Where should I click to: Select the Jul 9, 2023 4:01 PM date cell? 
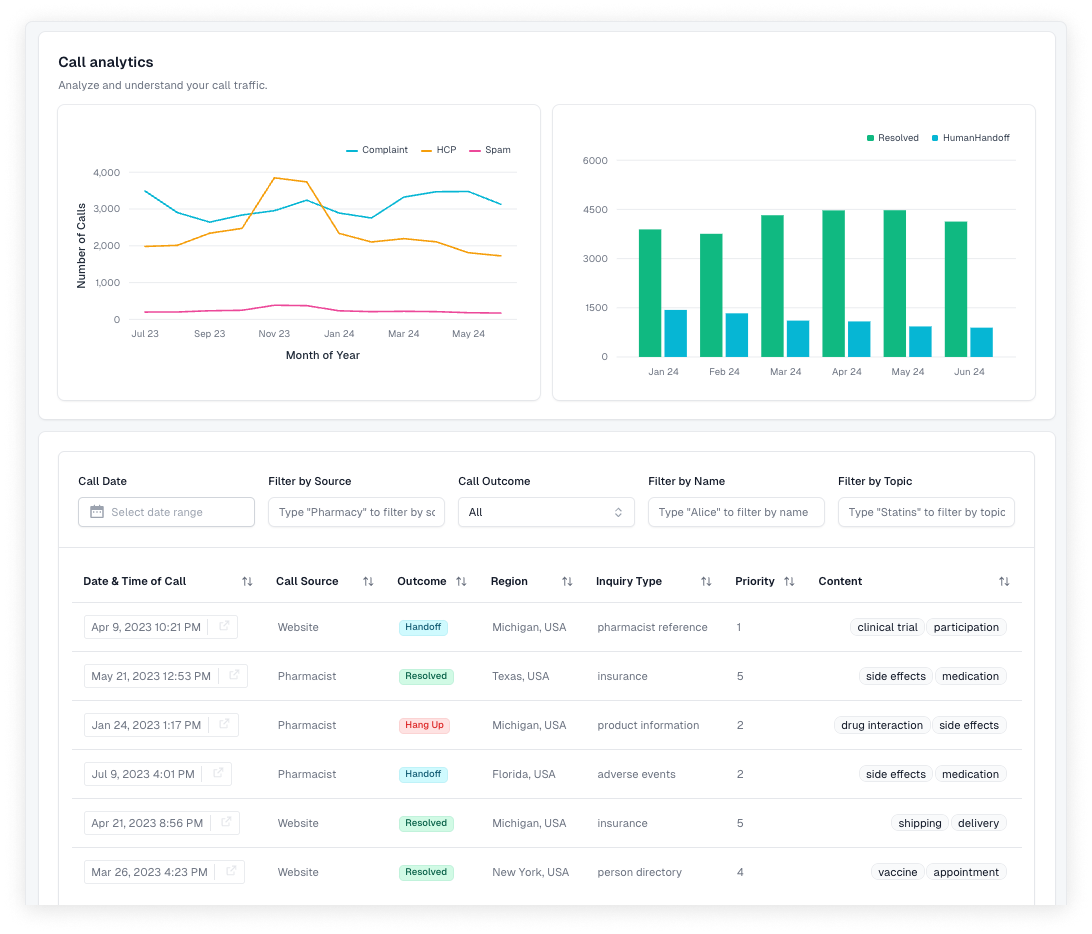(157, 774)
